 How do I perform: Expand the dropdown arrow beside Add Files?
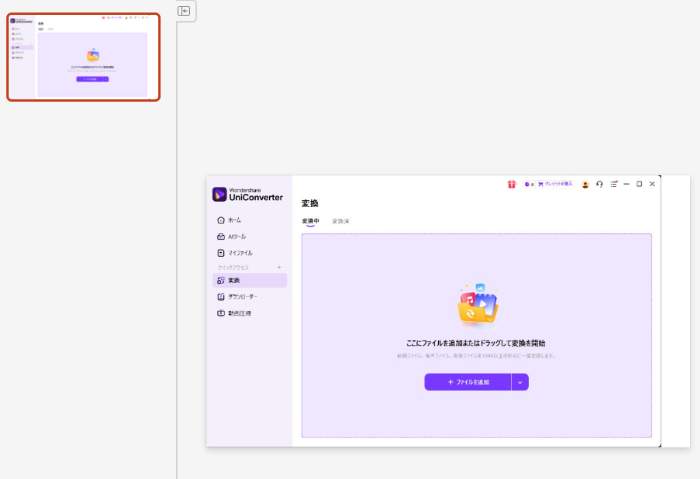click(x=520, y=382)
